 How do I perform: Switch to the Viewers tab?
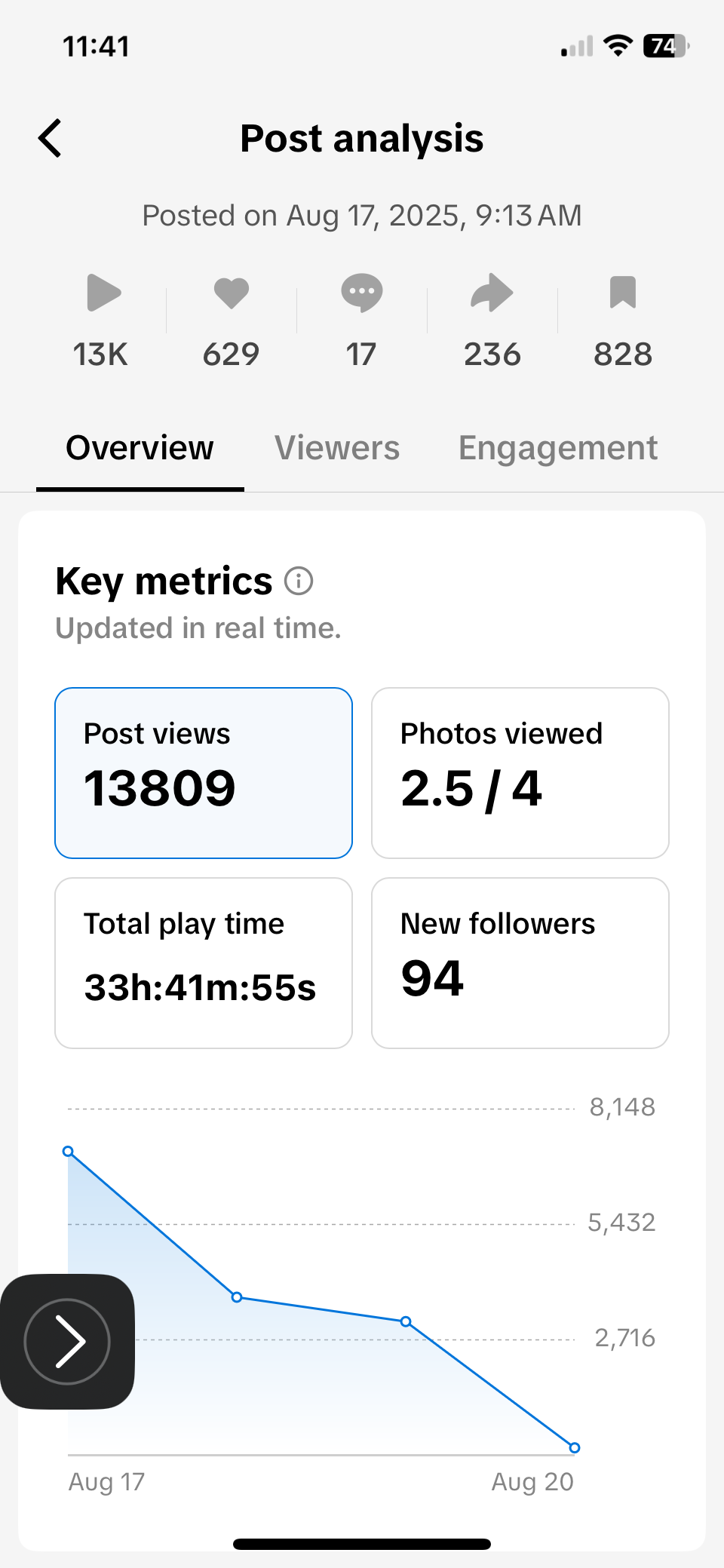(337, 448)
